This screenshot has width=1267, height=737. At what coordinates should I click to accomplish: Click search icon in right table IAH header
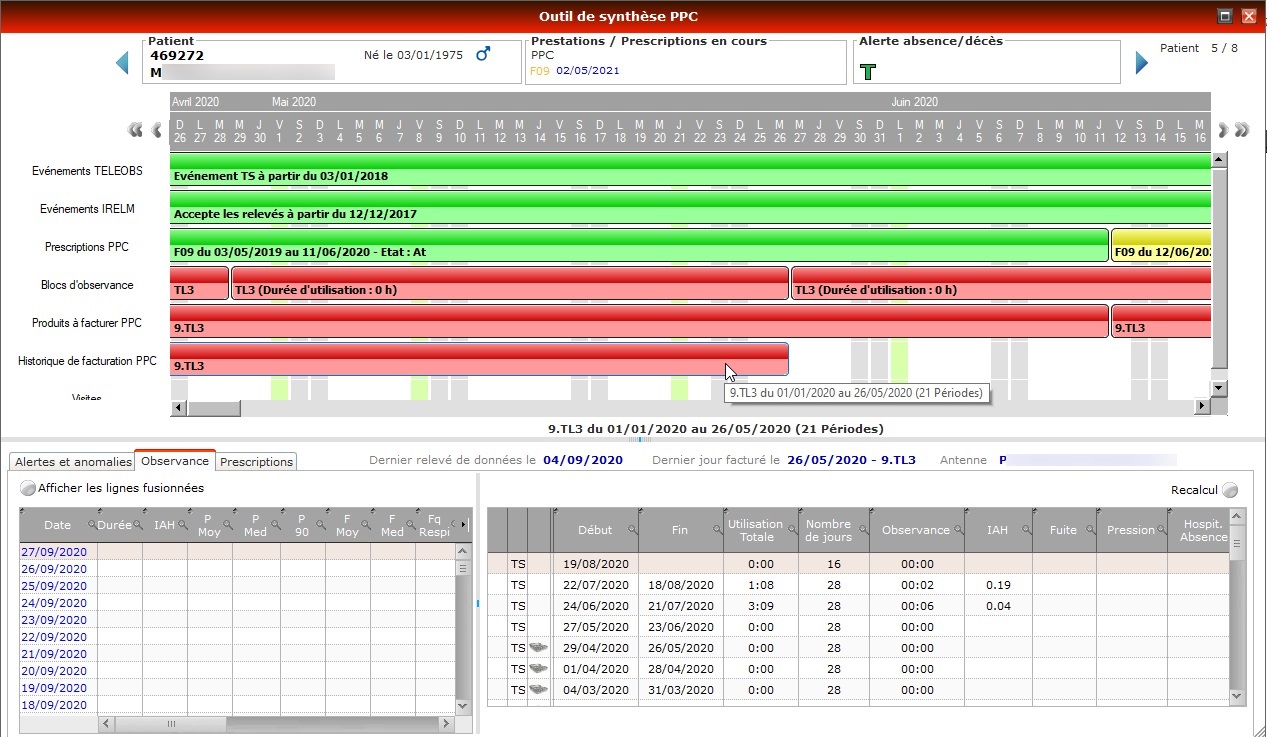1025,530
